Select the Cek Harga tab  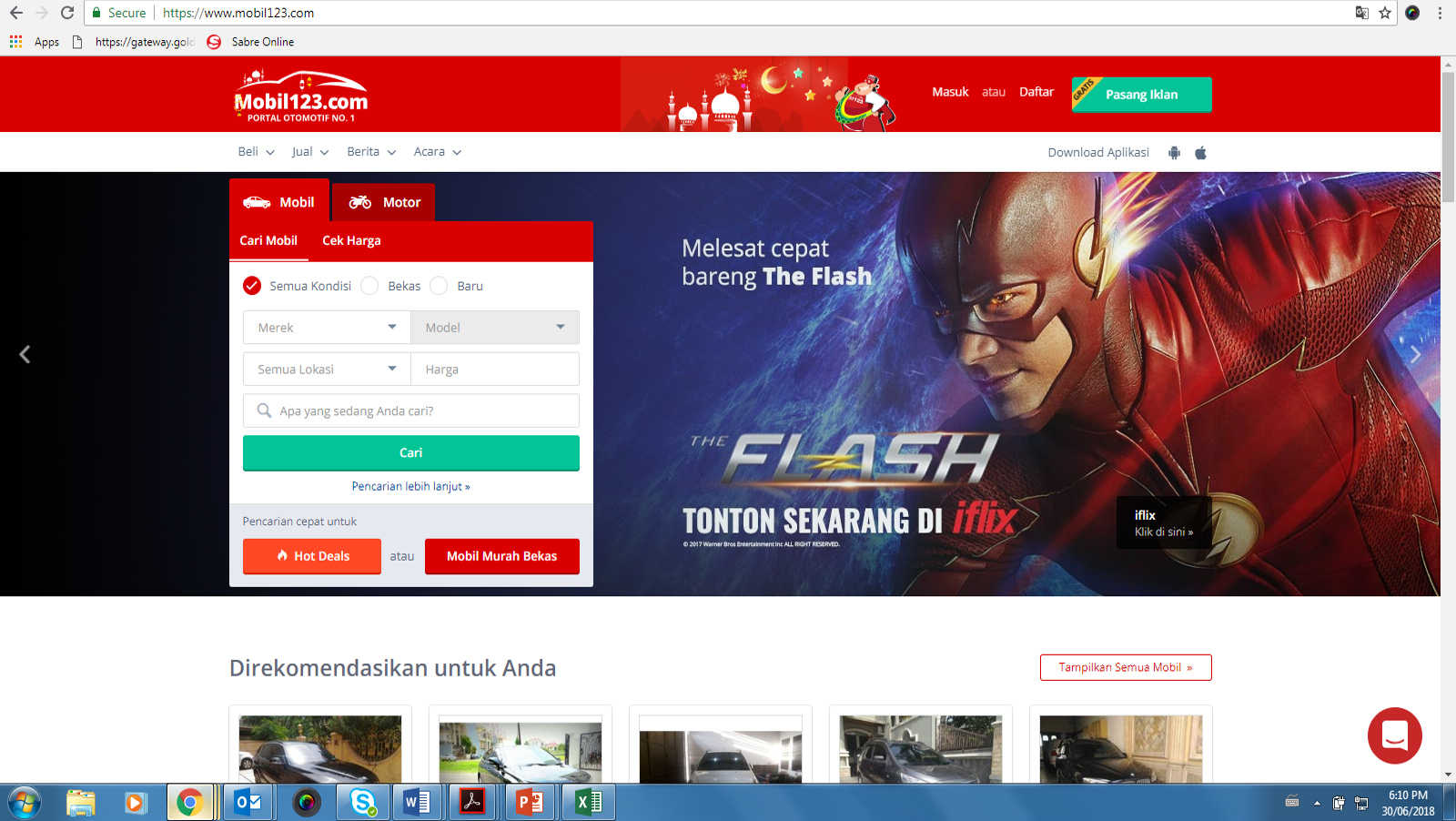(351, 241)
